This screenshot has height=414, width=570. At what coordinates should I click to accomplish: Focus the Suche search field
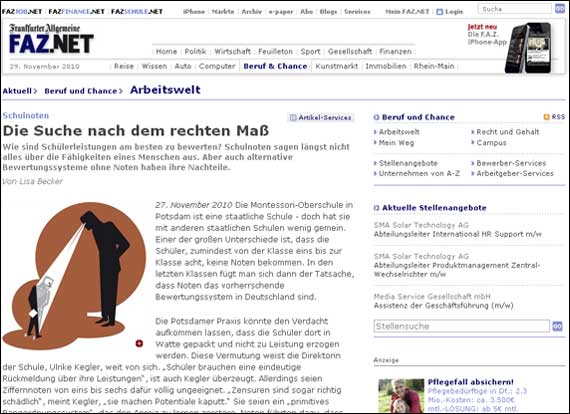(x=514, y=9)
